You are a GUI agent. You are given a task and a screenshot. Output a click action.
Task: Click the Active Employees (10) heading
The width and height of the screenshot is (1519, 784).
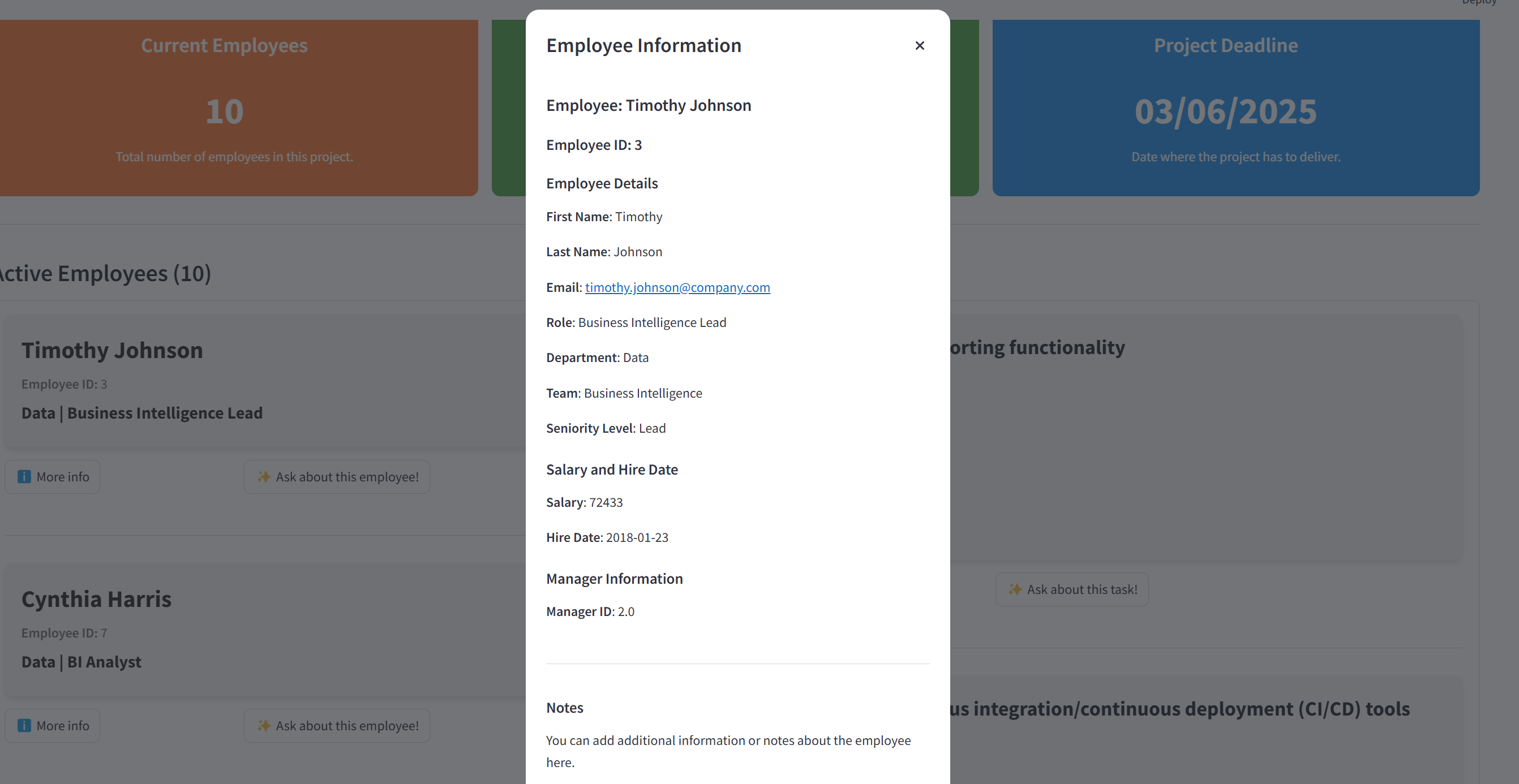click(x=105, y=274)
